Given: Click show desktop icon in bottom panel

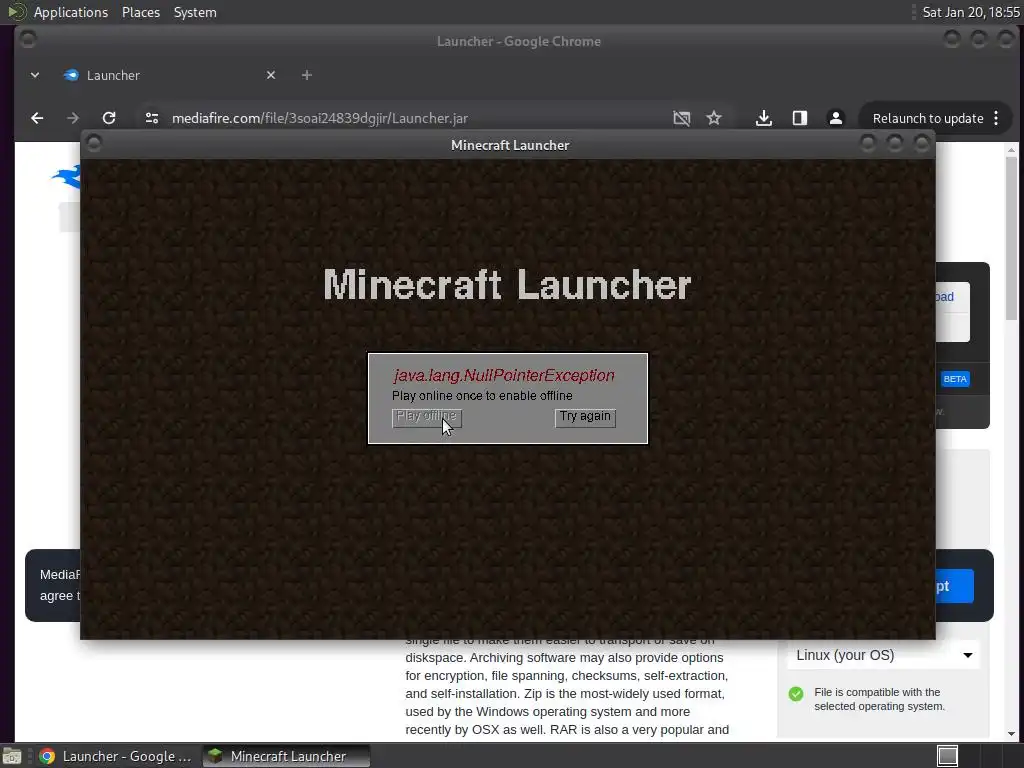Looking at the screenshot, I should tap(12, 756).
